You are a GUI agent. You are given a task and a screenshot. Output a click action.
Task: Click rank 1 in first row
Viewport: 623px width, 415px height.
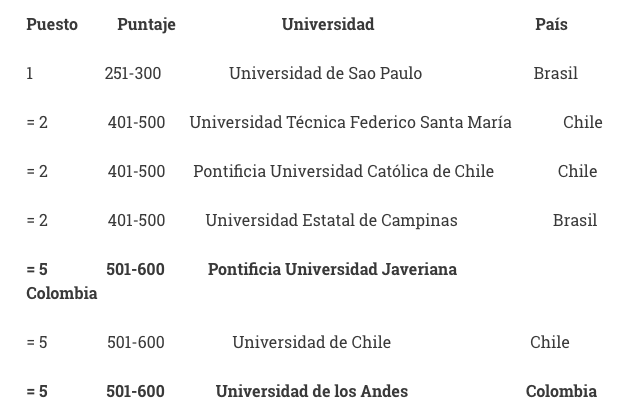(30, 73)
